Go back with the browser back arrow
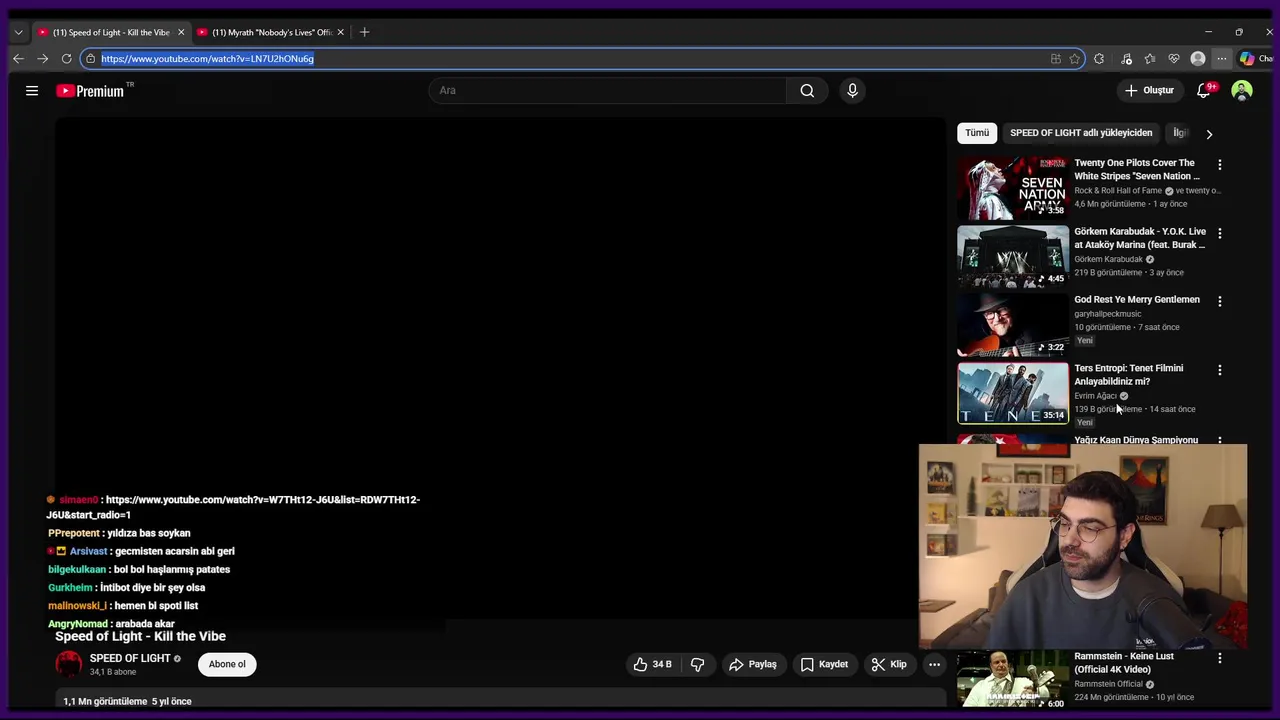 coord(18,59)
